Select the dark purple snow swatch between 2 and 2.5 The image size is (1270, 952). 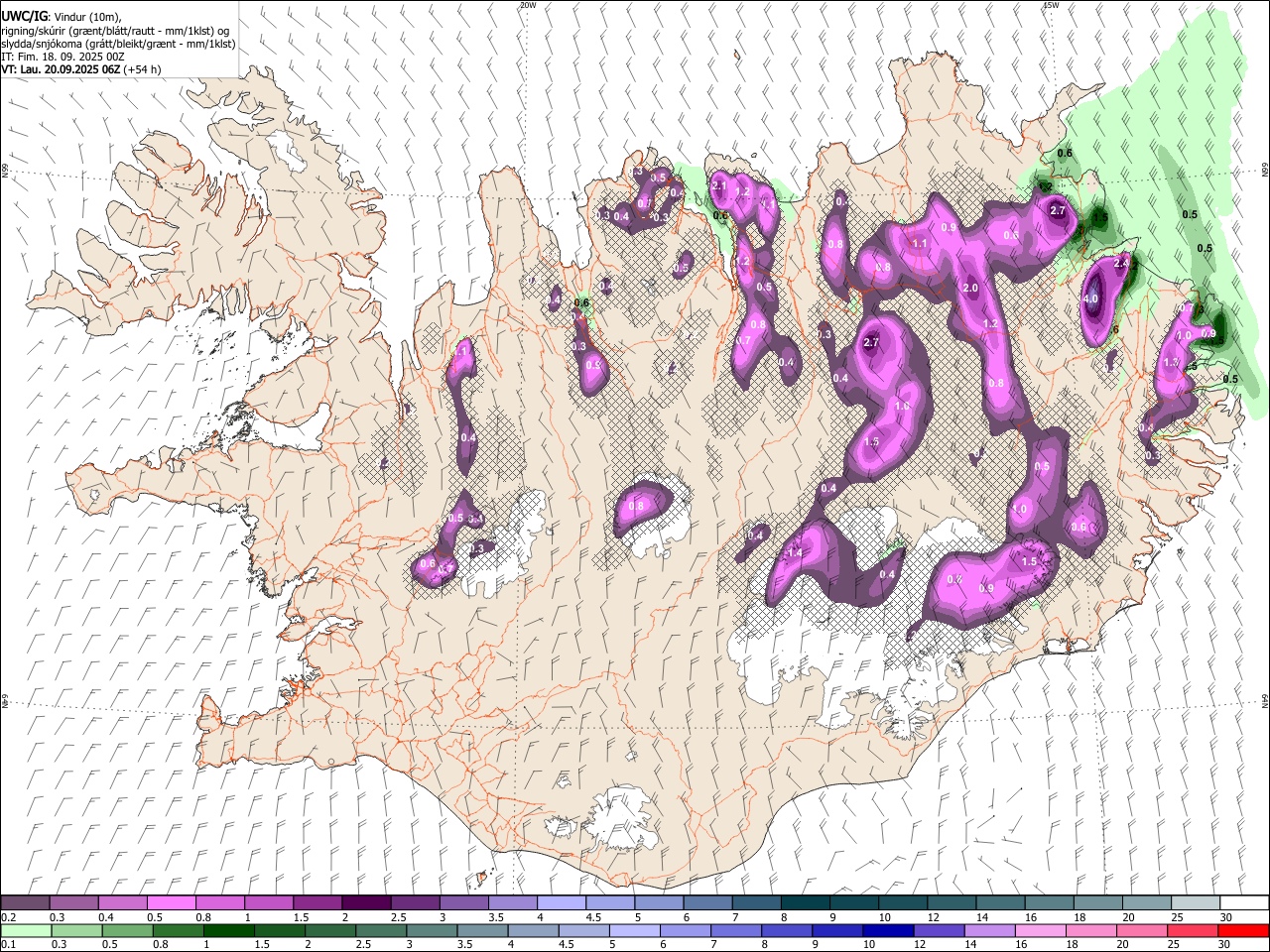coord(365,903)
